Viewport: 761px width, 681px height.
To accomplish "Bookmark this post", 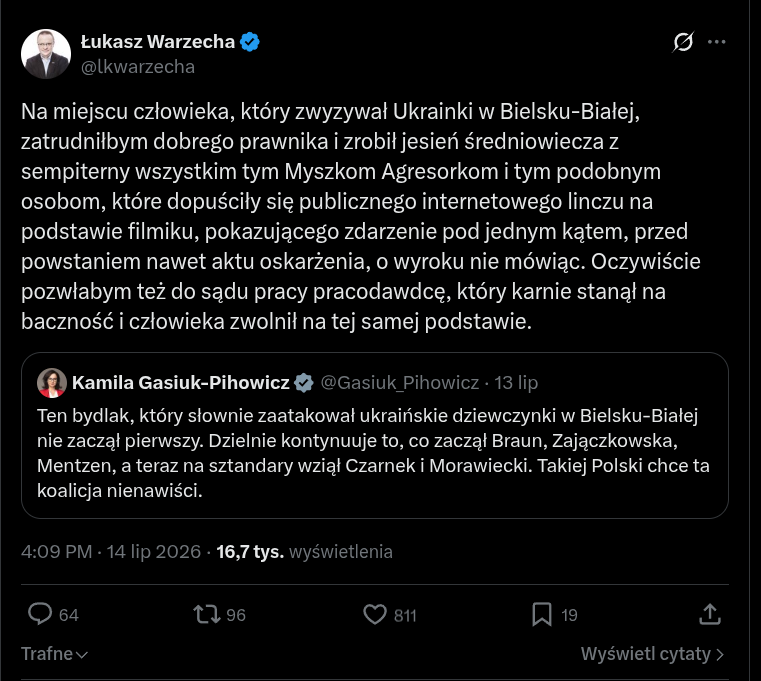I will [x=542, y=614].
